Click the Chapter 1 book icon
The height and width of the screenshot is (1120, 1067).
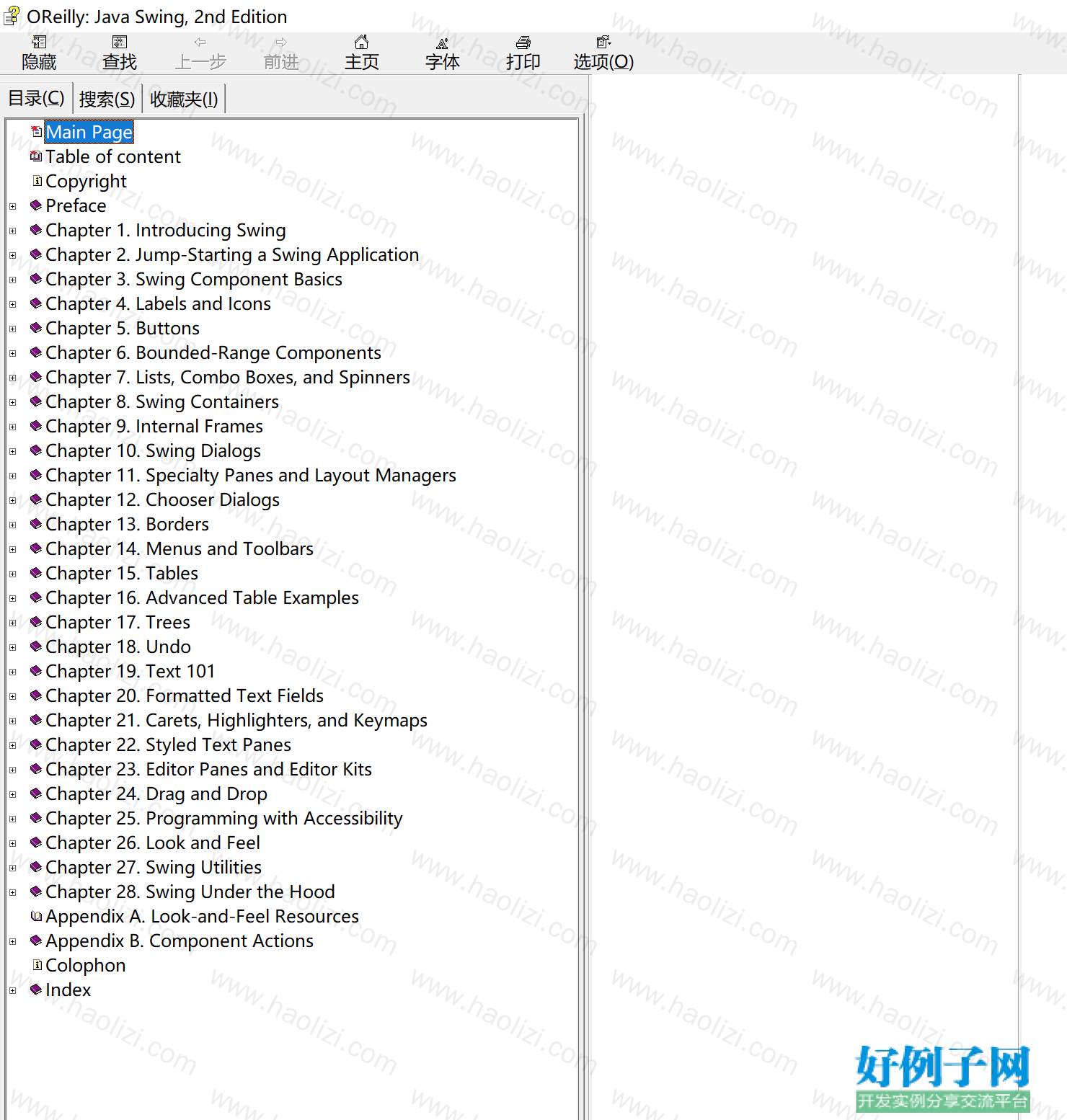[36, 230]
